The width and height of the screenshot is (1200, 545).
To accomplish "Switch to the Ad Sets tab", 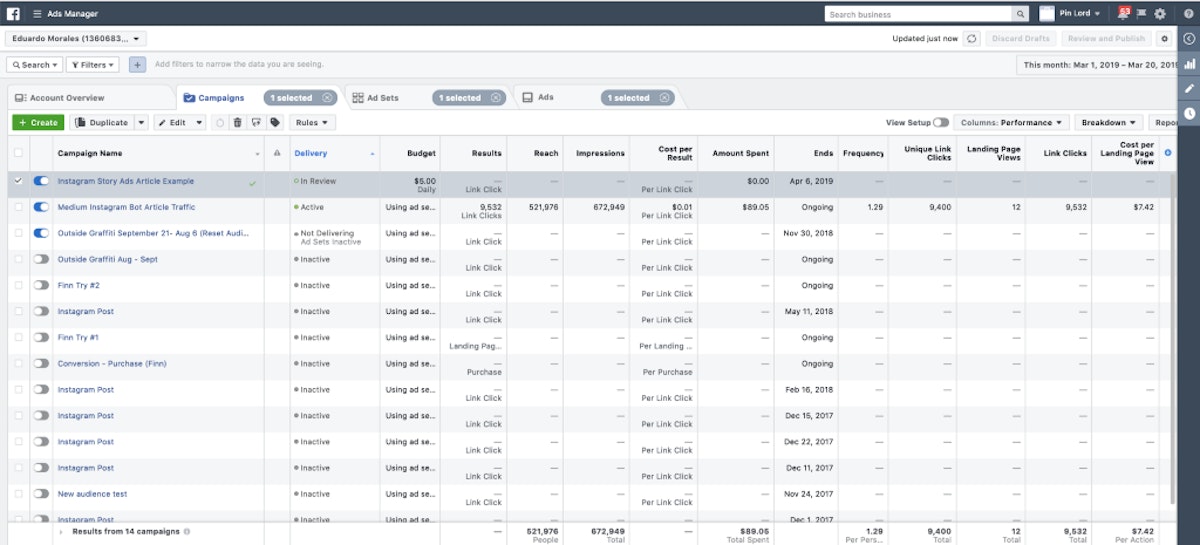I will (376, 98).
